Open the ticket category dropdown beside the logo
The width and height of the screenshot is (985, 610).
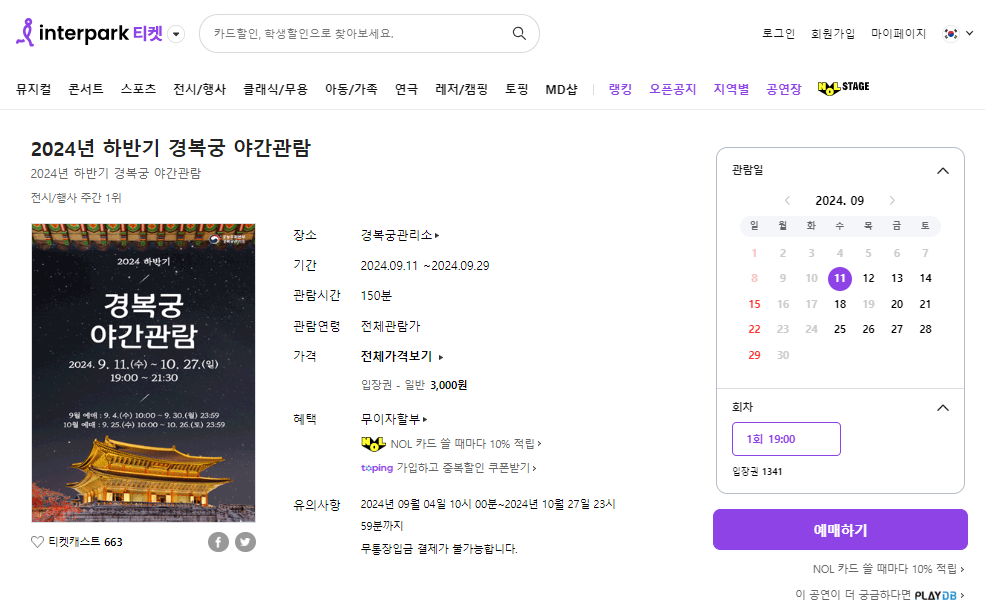tap(176, 33)
